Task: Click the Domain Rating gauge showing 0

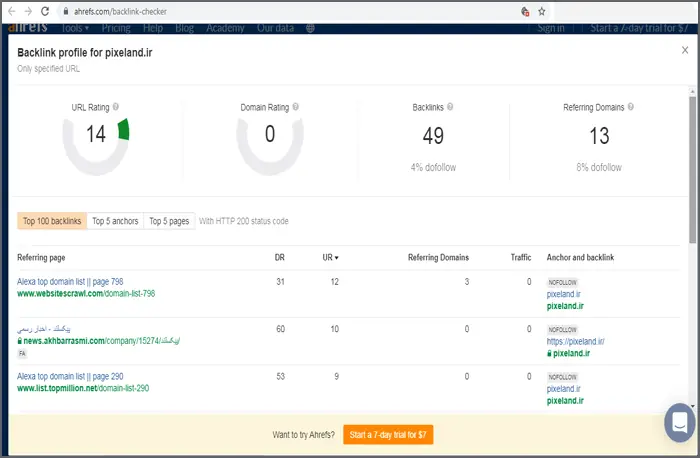Action: pos(270,145)
